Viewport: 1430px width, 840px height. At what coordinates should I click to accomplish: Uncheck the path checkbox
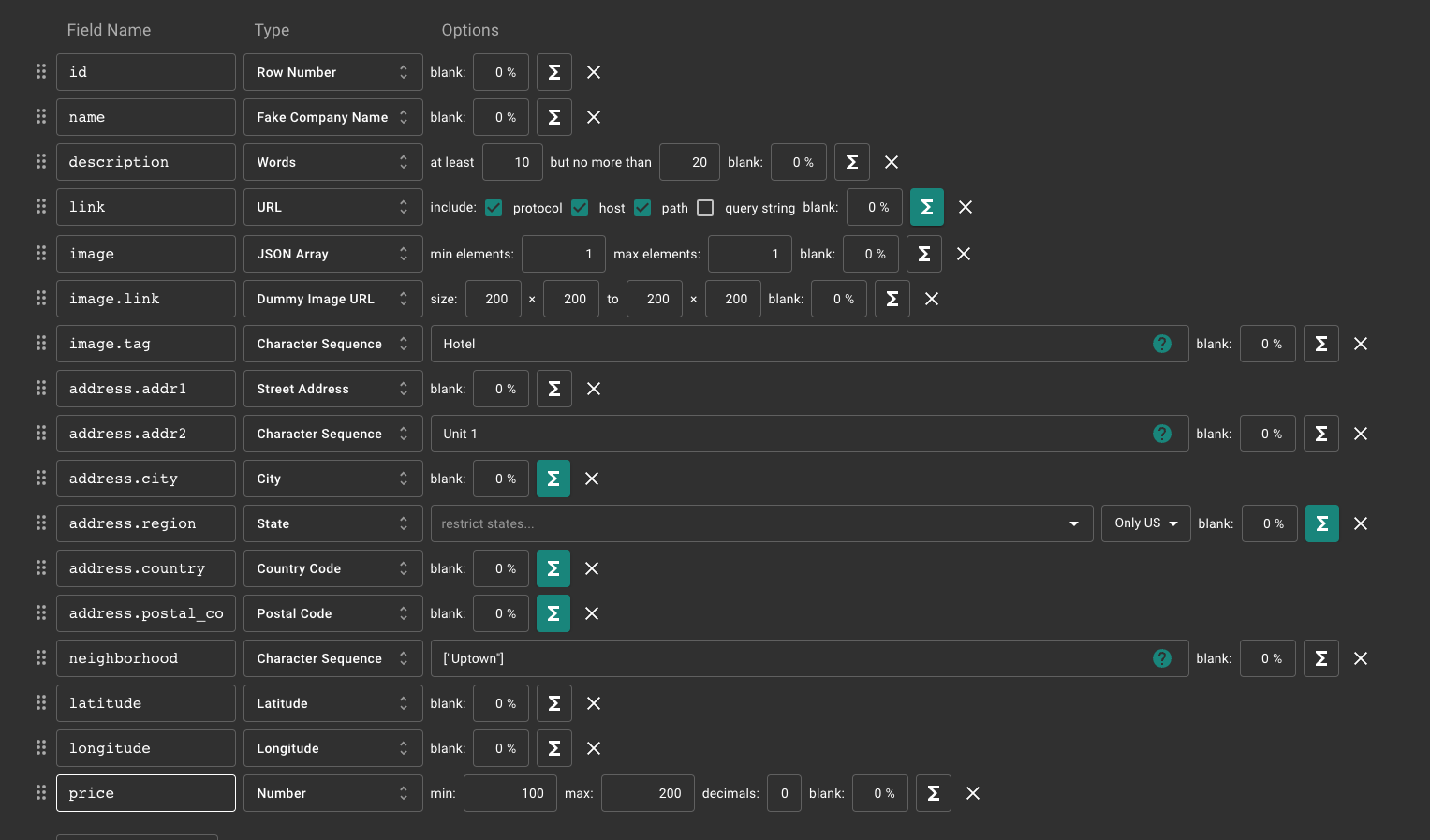point(642,208)
